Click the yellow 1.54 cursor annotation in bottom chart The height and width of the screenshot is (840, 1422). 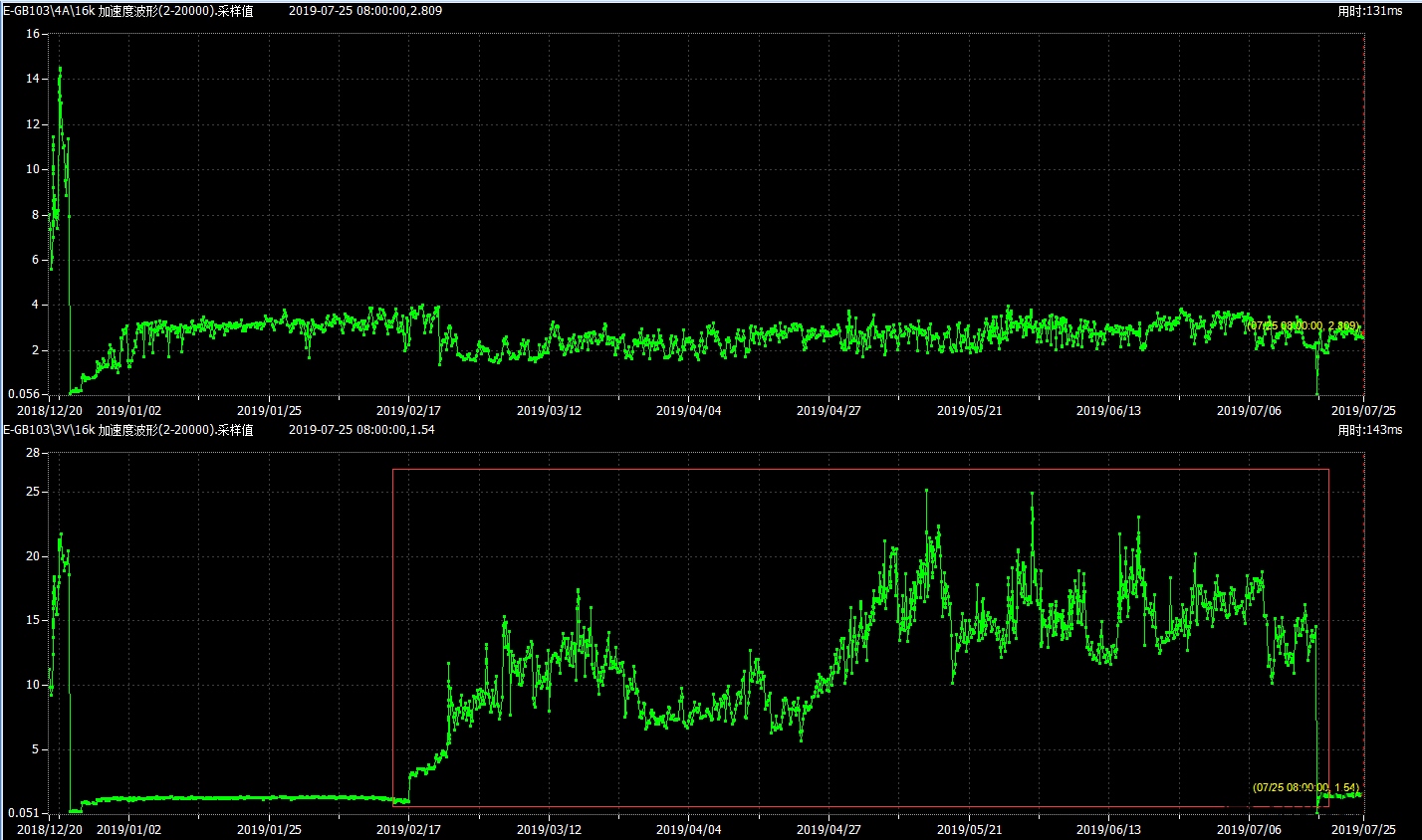click(x=1305, y=787)
